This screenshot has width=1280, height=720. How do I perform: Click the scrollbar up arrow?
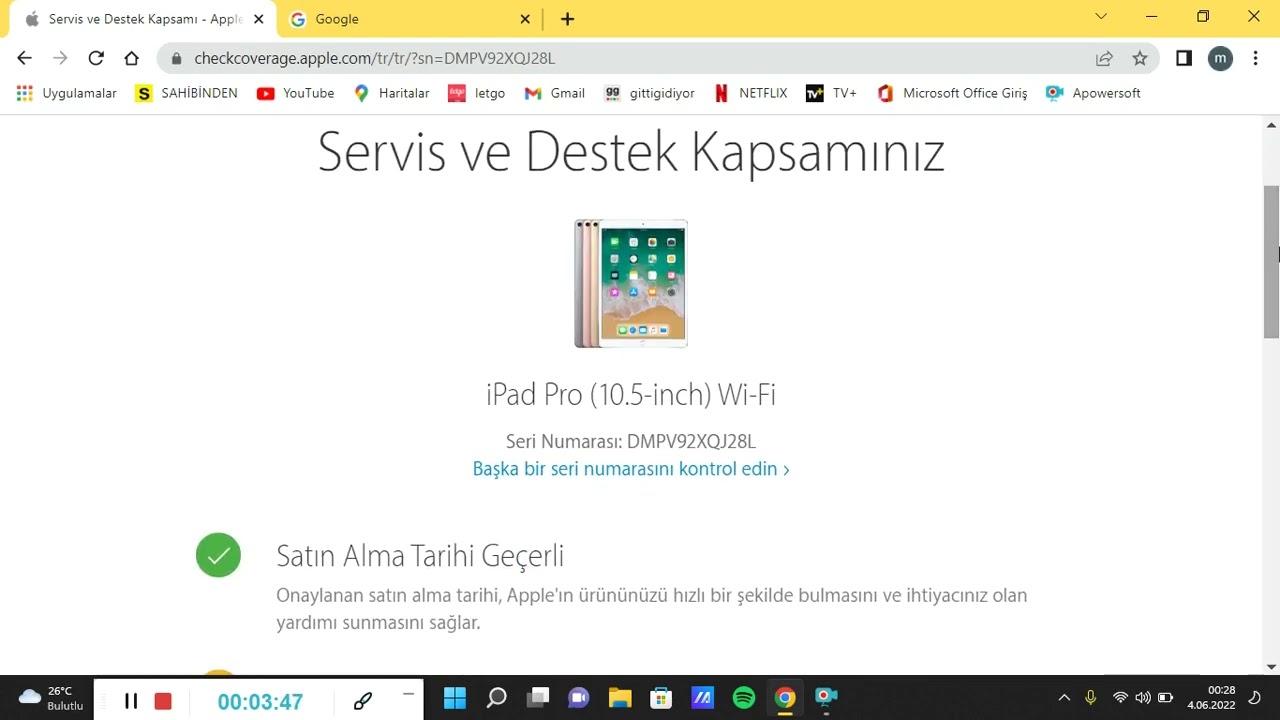(1271, 125)
